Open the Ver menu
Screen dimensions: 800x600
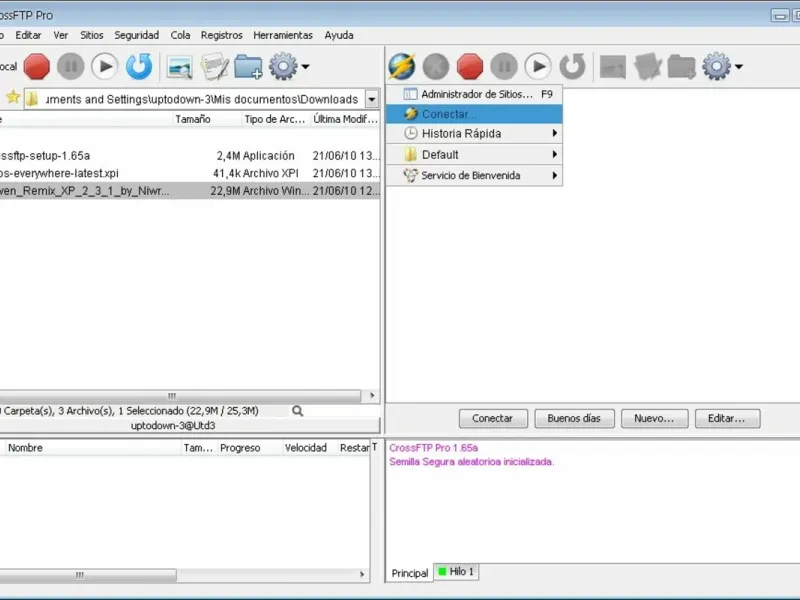click(x=61, y=35)
